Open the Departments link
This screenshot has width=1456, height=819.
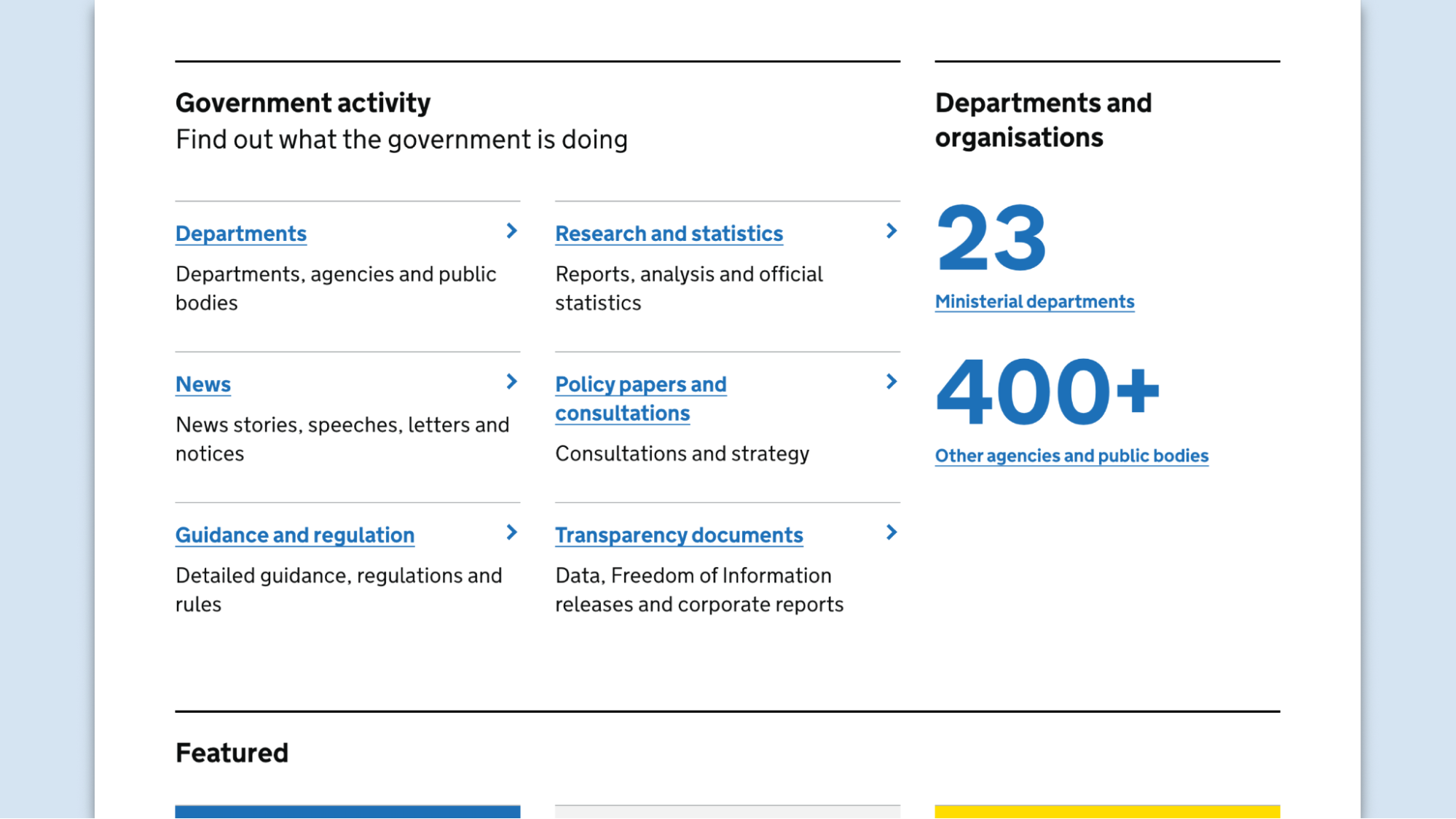point(240,233)
